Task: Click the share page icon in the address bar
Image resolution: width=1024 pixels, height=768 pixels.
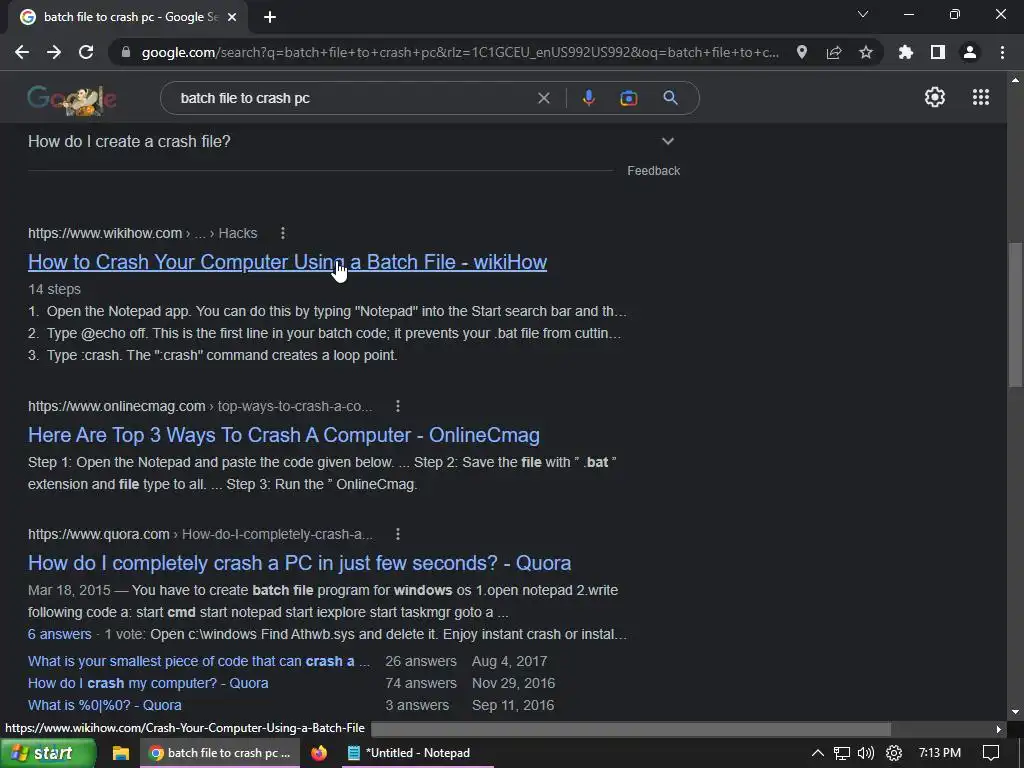Action: (x=834, y=52)
